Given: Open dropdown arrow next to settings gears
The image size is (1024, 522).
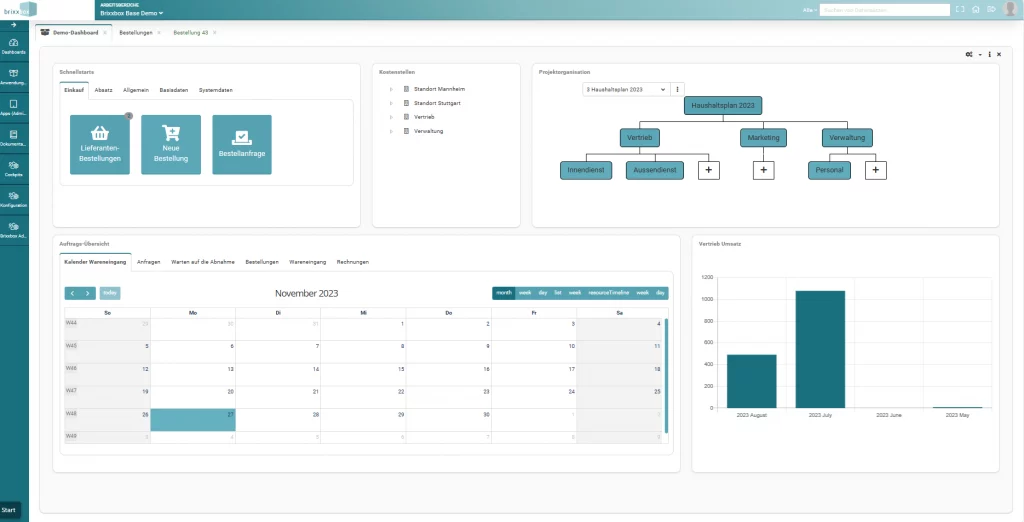Looking at the screenshot, I should click(980, 55).
